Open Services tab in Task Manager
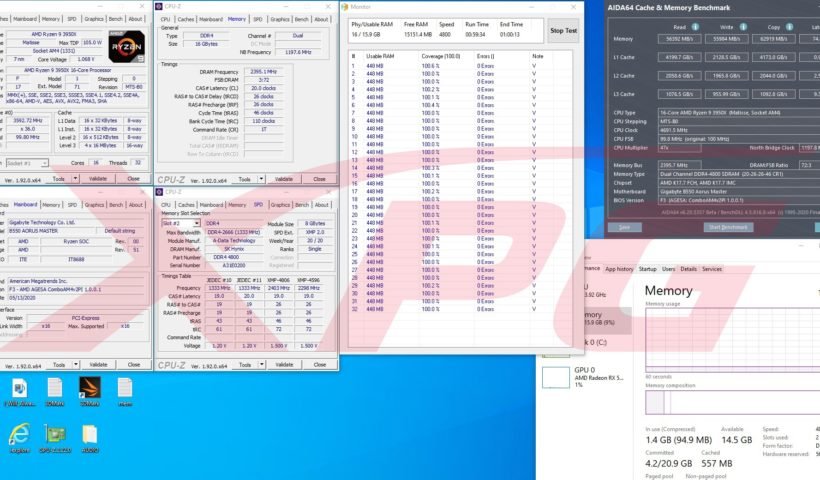 coord(712,269)
